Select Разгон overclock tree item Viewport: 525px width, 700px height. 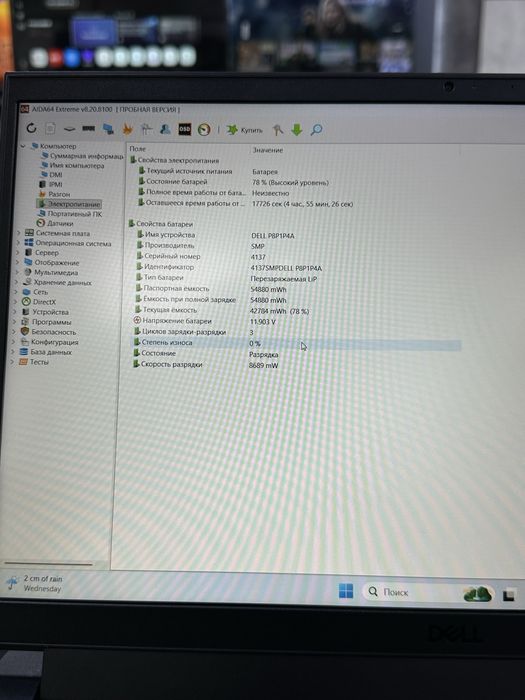(54, 194)
